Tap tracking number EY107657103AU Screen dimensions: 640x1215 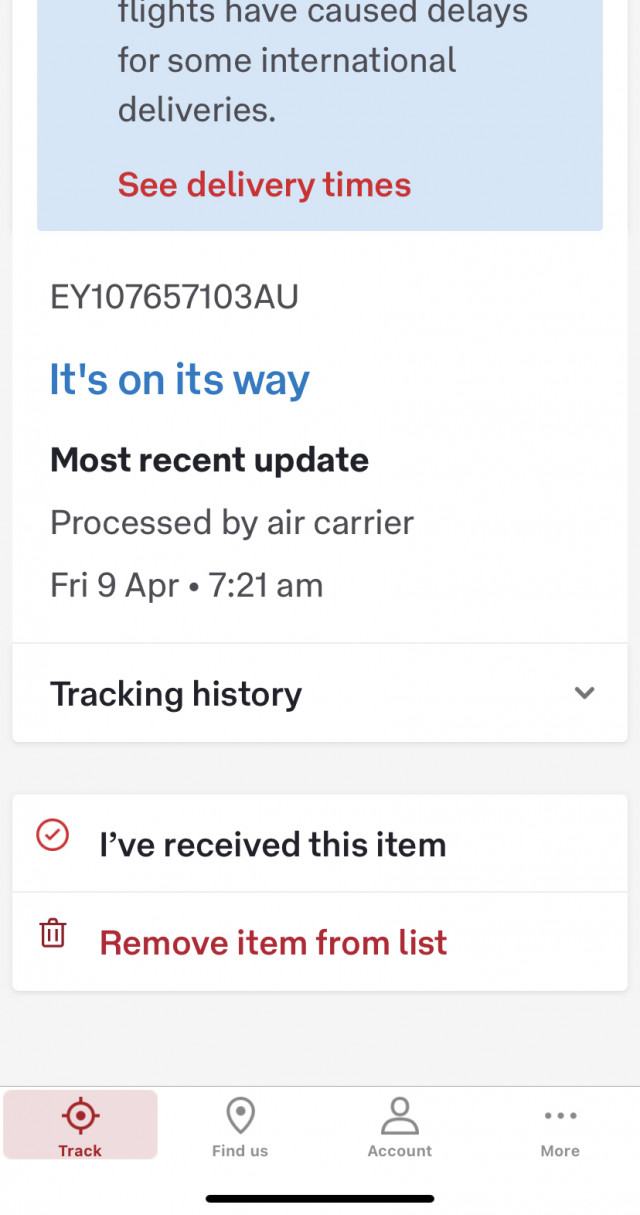(x=174, y=297)
